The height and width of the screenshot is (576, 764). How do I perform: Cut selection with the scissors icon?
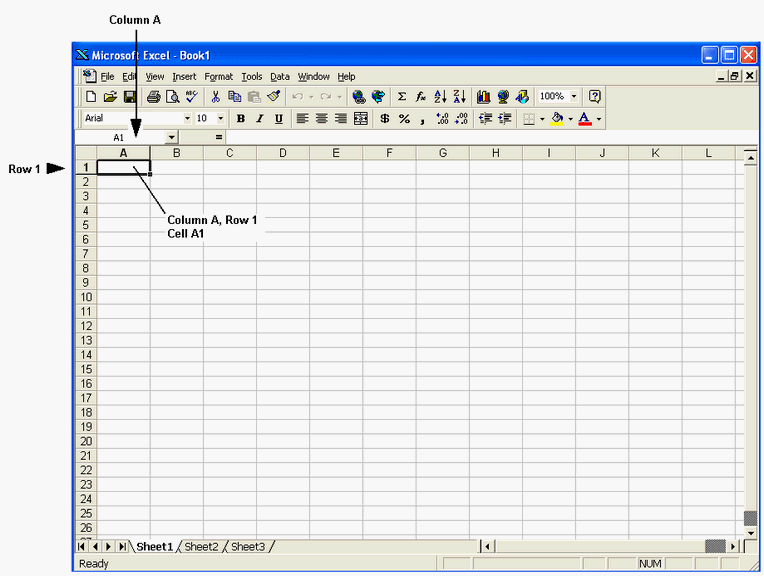215,96
